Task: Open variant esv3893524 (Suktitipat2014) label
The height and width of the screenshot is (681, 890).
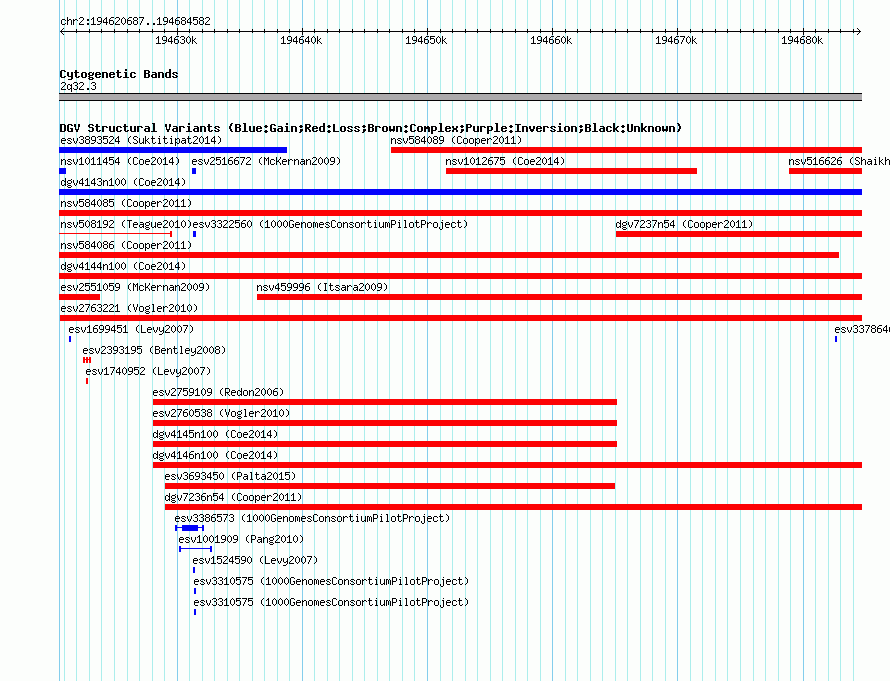Action: (x=141, y=140)
